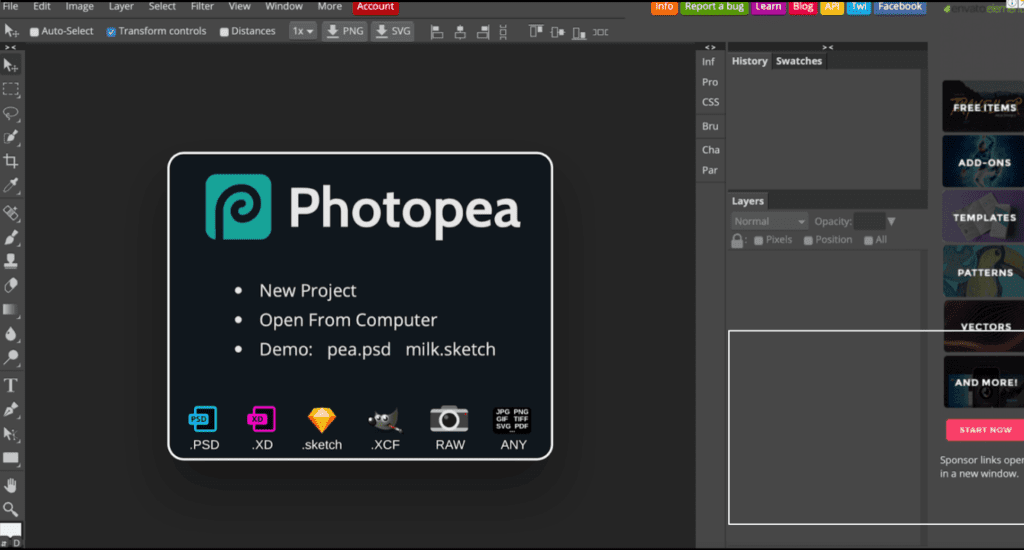
Task: Open the Image menu
Action: tap(79, 7)
